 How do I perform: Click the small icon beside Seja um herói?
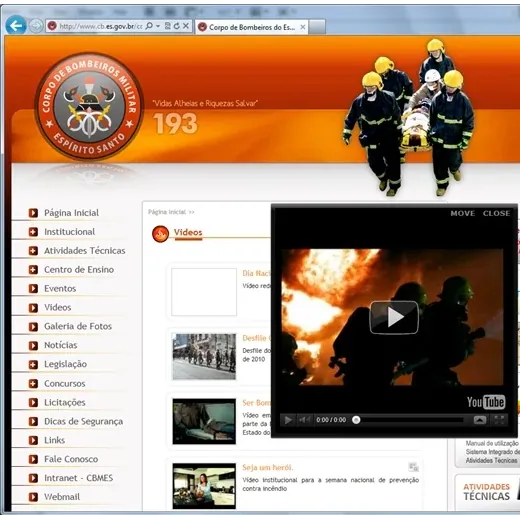tap(413, 467)
